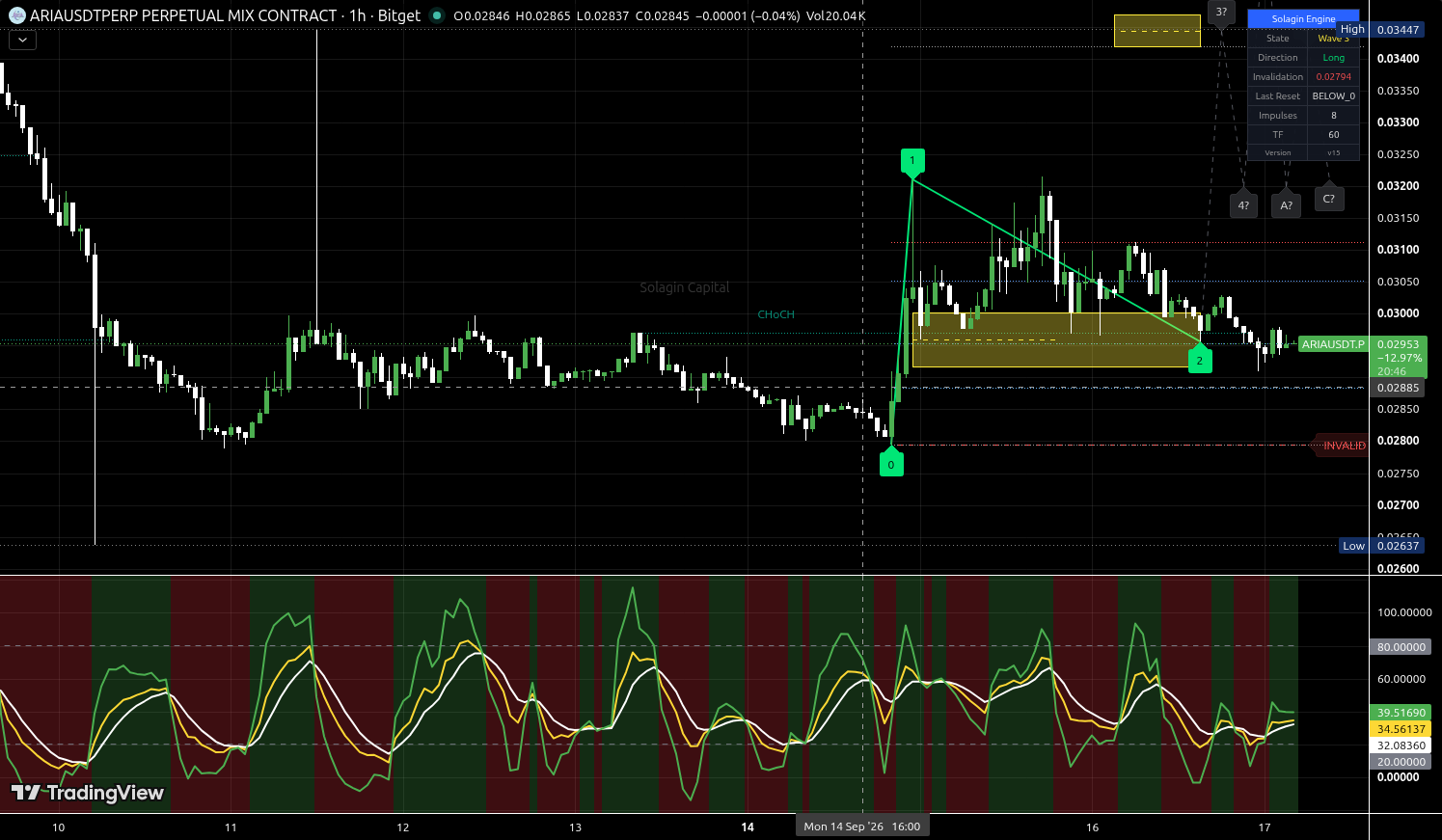Image resolution: width=1442 pixels, height=840 pixels.
Task: Click the Mon 14 Sep '26 16:00 time label
Action: pos(862,826)
